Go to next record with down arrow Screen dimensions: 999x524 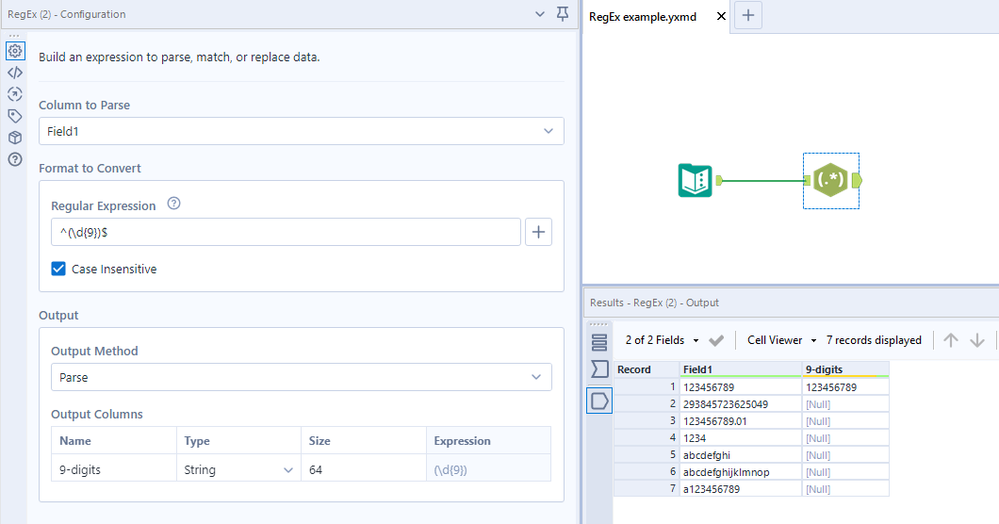pos(977,340)
